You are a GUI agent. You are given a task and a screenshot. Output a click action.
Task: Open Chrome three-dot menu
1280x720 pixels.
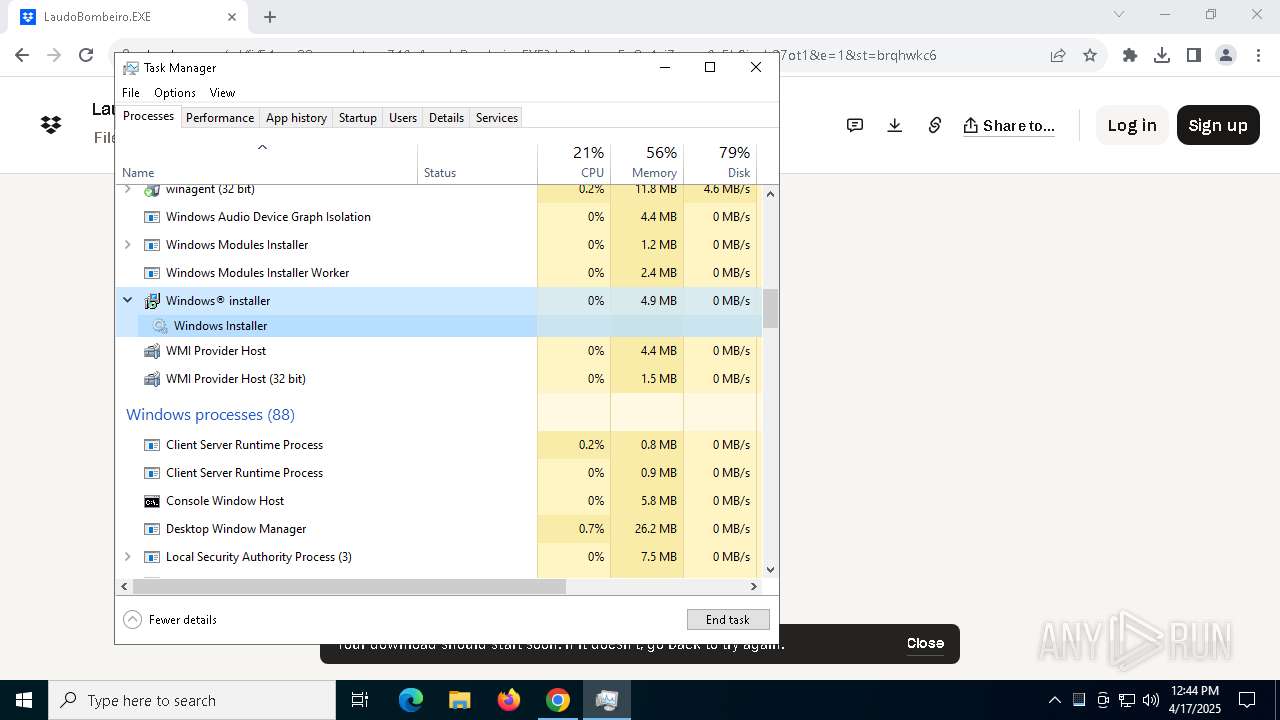[1259, 55]
